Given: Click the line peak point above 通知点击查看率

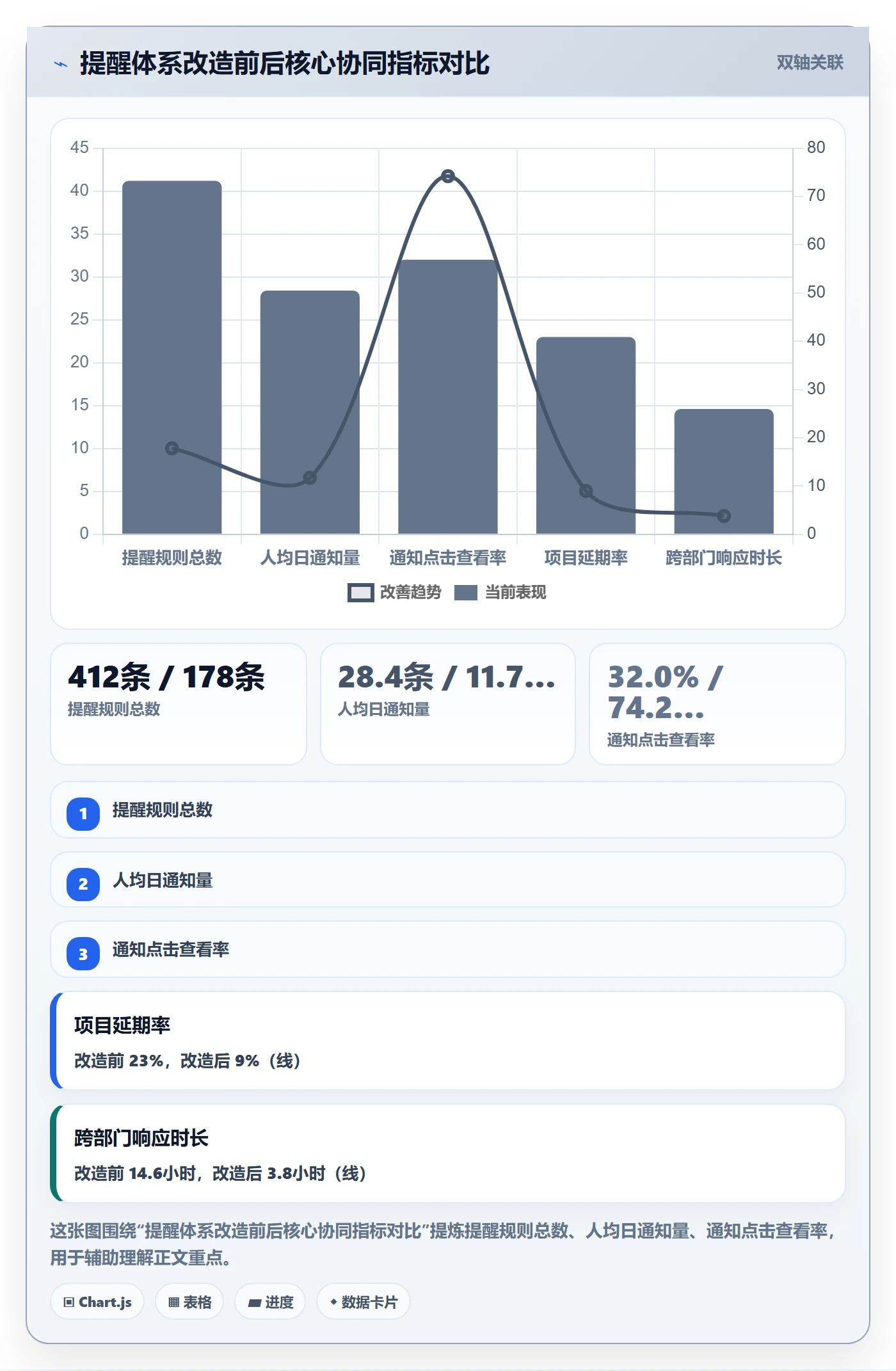Looking at the screenshot, I should pos(448,176).
